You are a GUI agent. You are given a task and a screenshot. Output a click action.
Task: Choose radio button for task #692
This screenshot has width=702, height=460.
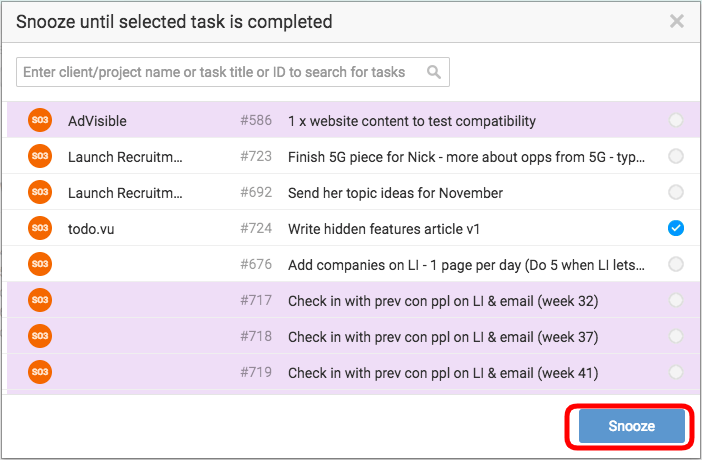click(676, 193)
